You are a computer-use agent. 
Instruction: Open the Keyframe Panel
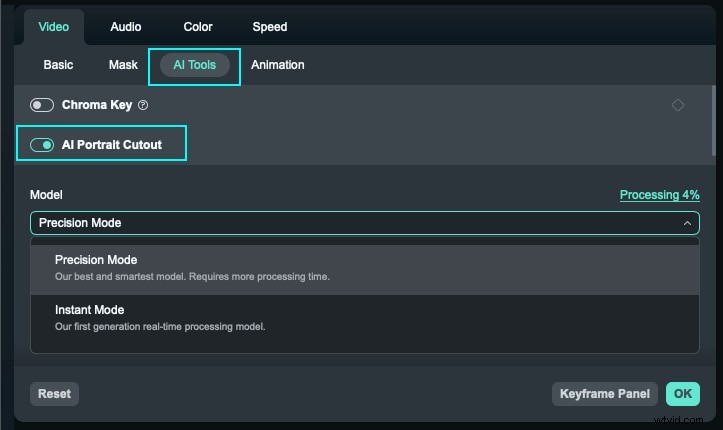(605, 394)
